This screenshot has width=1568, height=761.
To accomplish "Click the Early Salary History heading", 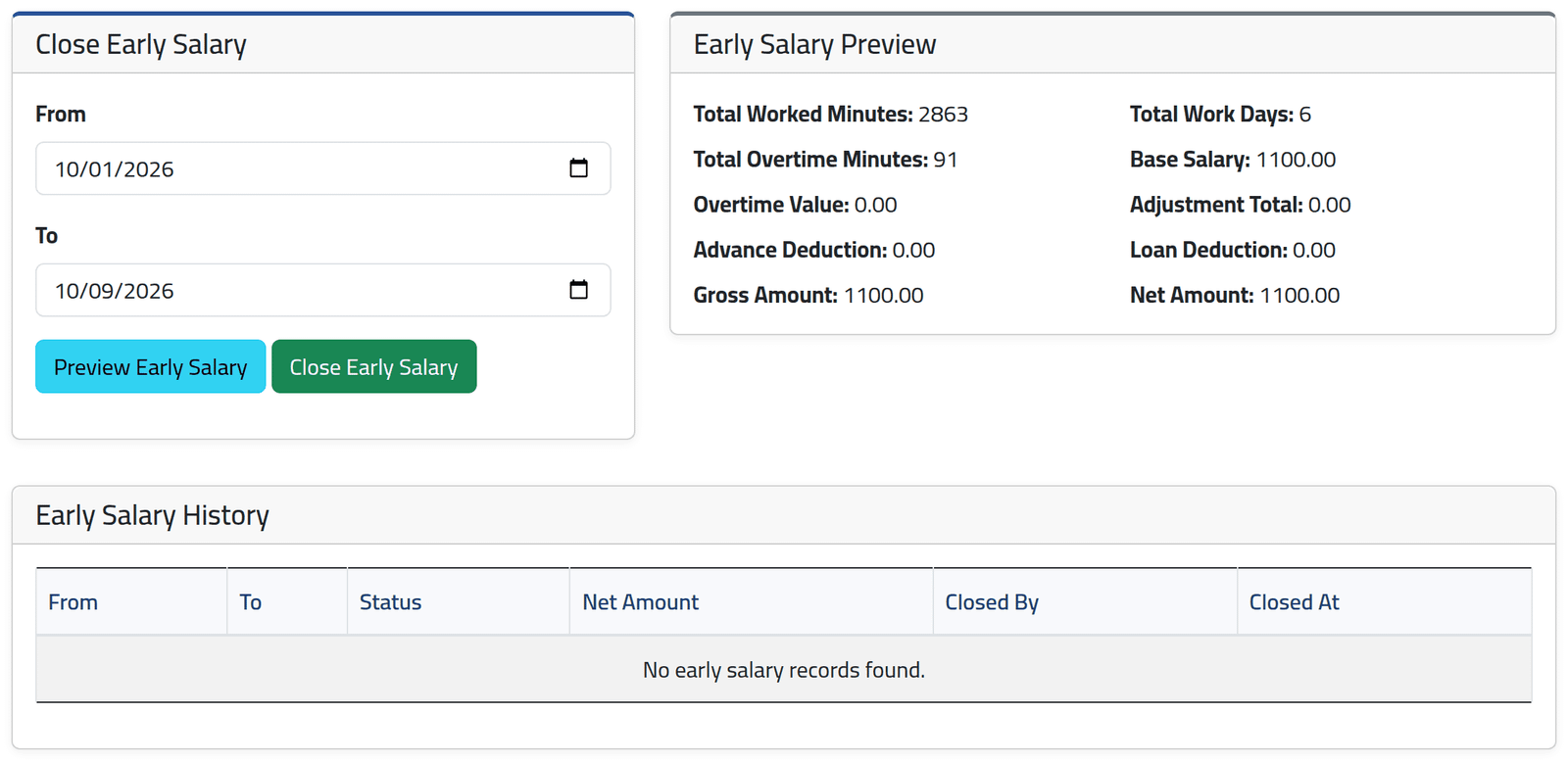I will pyautogui.click(x=153, y=515).
